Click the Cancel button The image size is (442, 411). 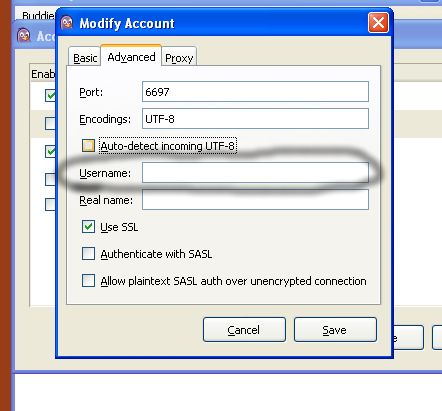pyautogui.click(x=244, y=330)
